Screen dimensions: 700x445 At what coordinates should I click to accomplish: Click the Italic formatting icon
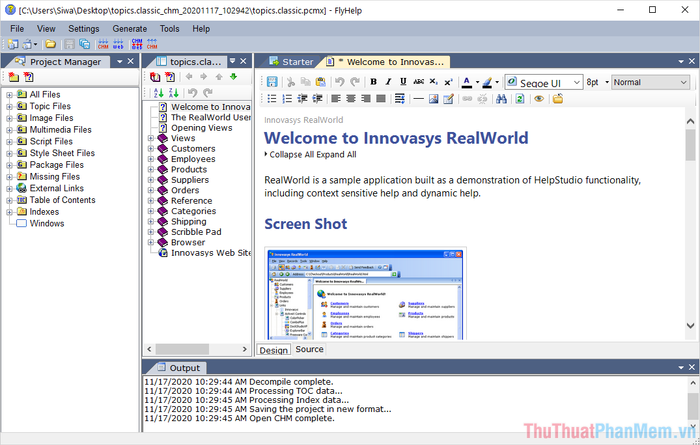pos(388,82)
